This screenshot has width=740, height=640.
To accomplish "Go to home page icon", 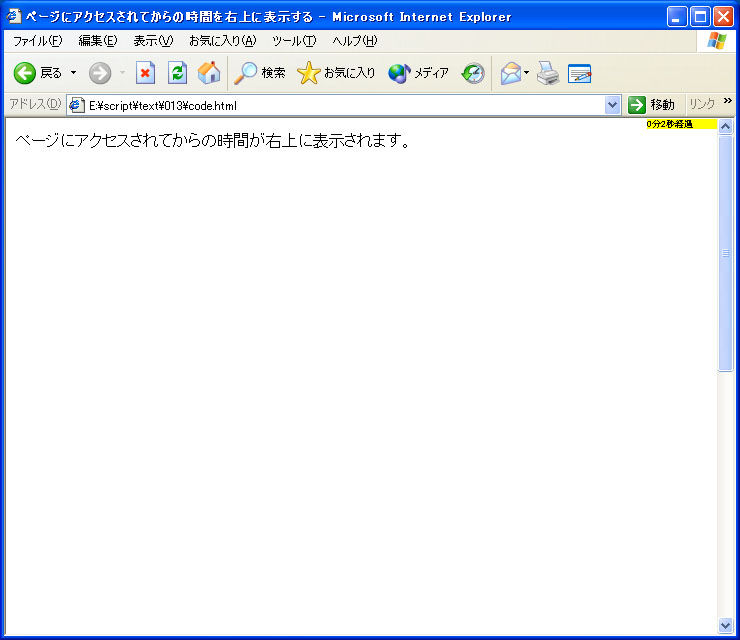I will 209,73.
